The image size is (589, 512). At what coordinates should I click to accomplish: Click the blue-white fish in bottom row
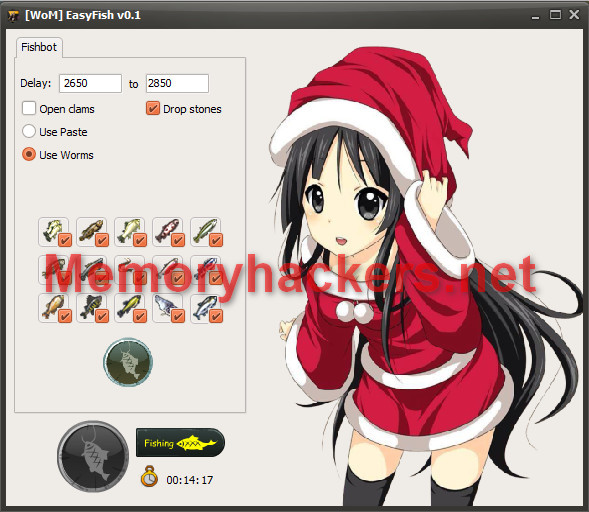tap(205, 308)
